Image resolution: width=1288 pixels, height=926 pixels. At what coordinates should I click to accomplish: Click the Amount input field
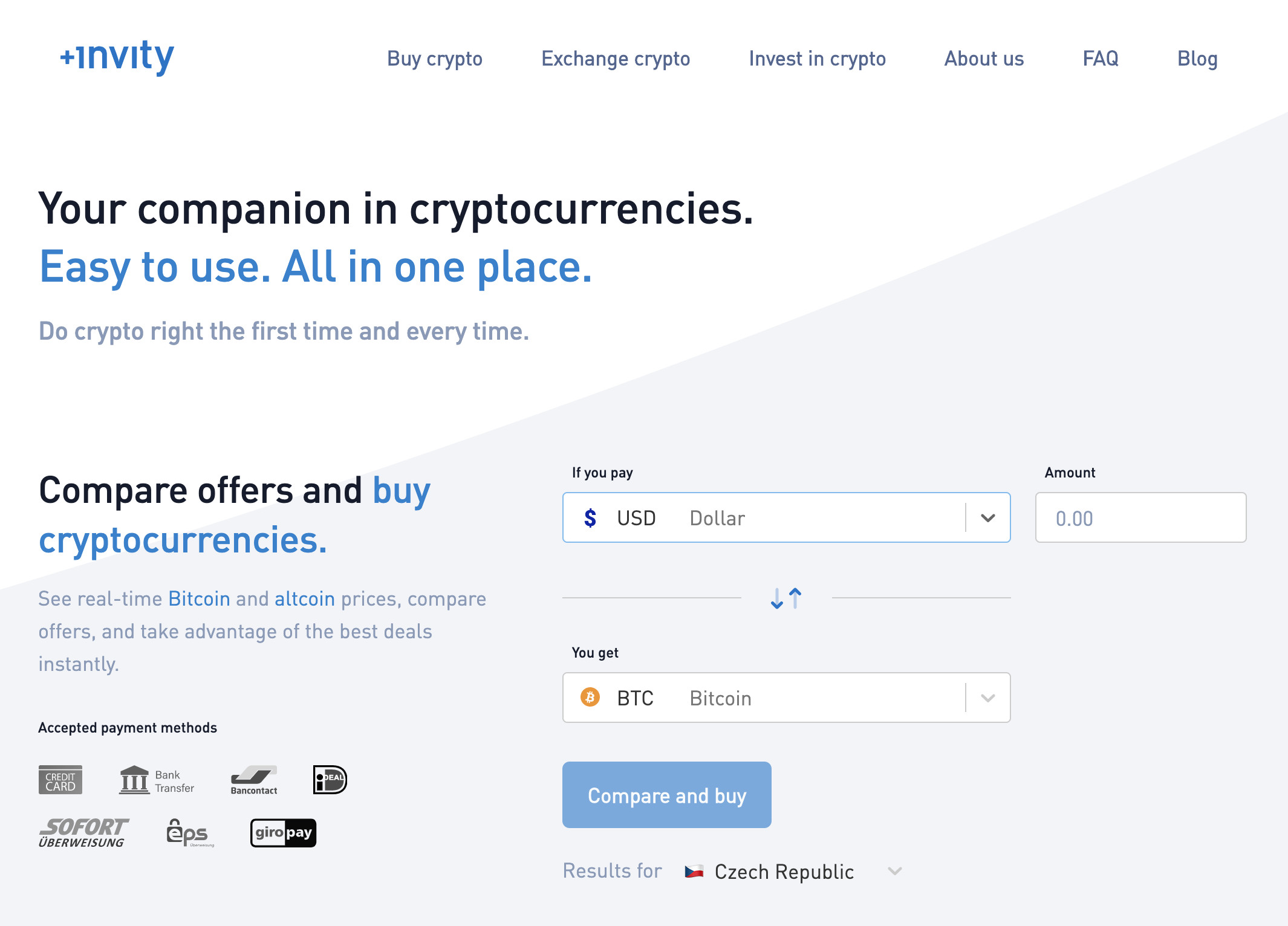[1140, 518]
